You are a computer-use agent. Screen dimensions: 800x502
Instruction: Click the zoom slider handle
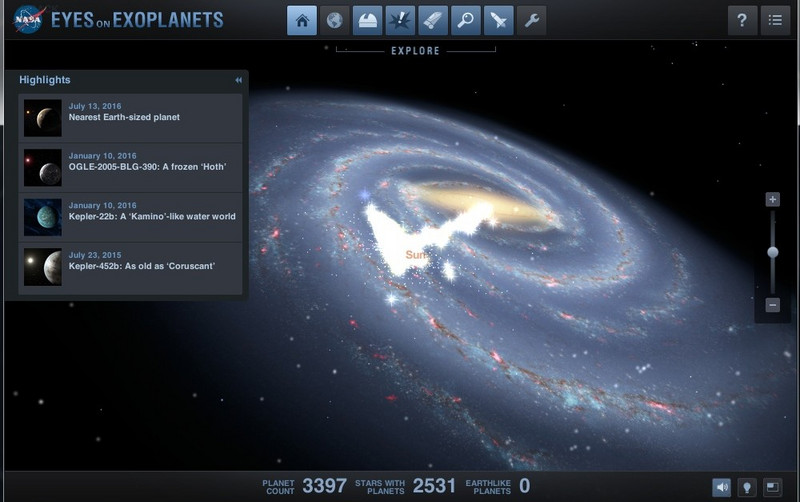772,252
